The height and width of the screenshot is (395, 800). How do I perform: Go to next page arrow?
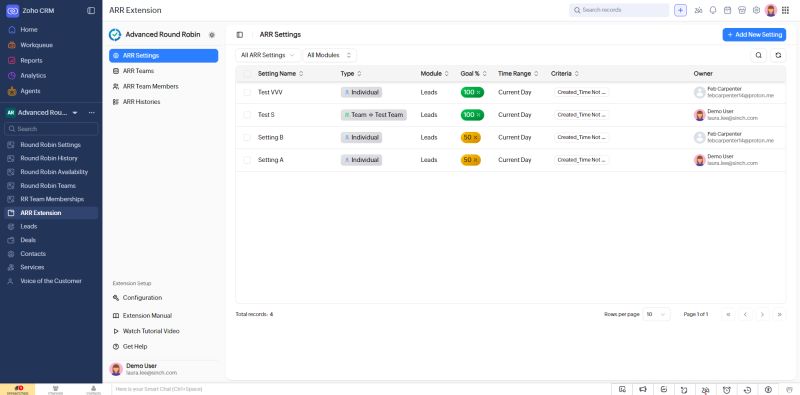762,314
